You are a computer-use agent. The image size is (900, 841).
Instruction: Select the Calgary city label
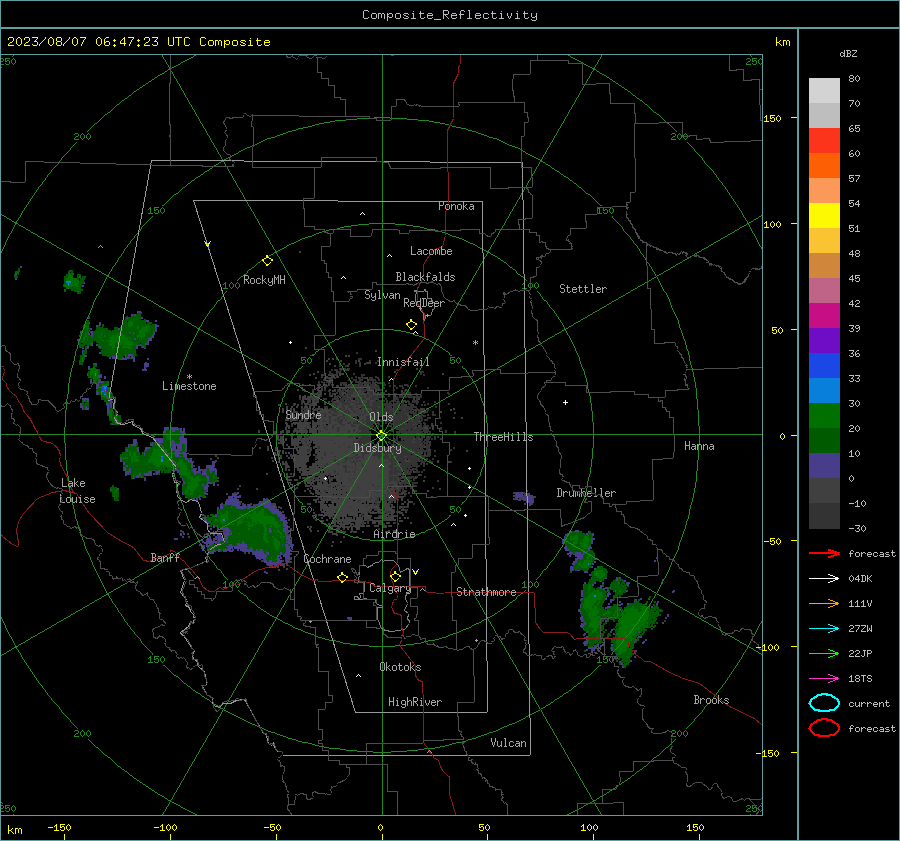pyautogui.click(x=390, y=588)
